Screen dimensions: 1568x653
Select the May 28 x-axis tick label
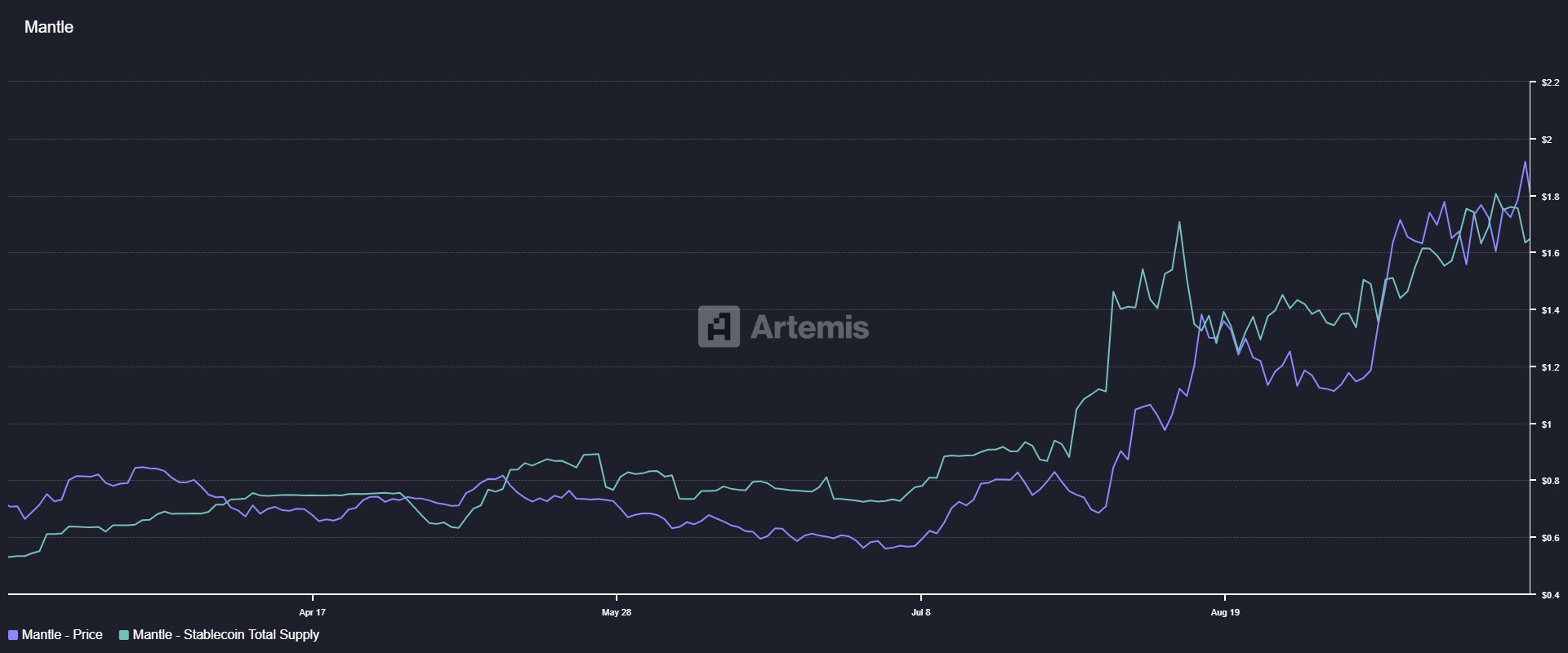coord(616,612)
